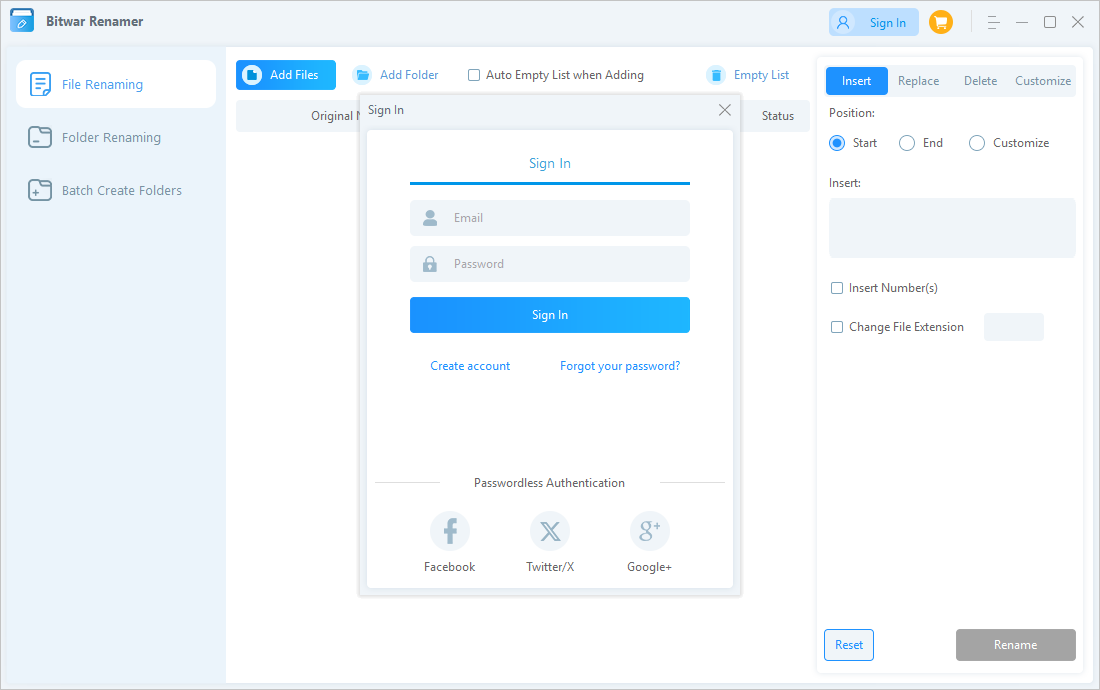Click the Empty List button label
The height and width of the screenshot is (690, 1100).
[x=761, y=75]
